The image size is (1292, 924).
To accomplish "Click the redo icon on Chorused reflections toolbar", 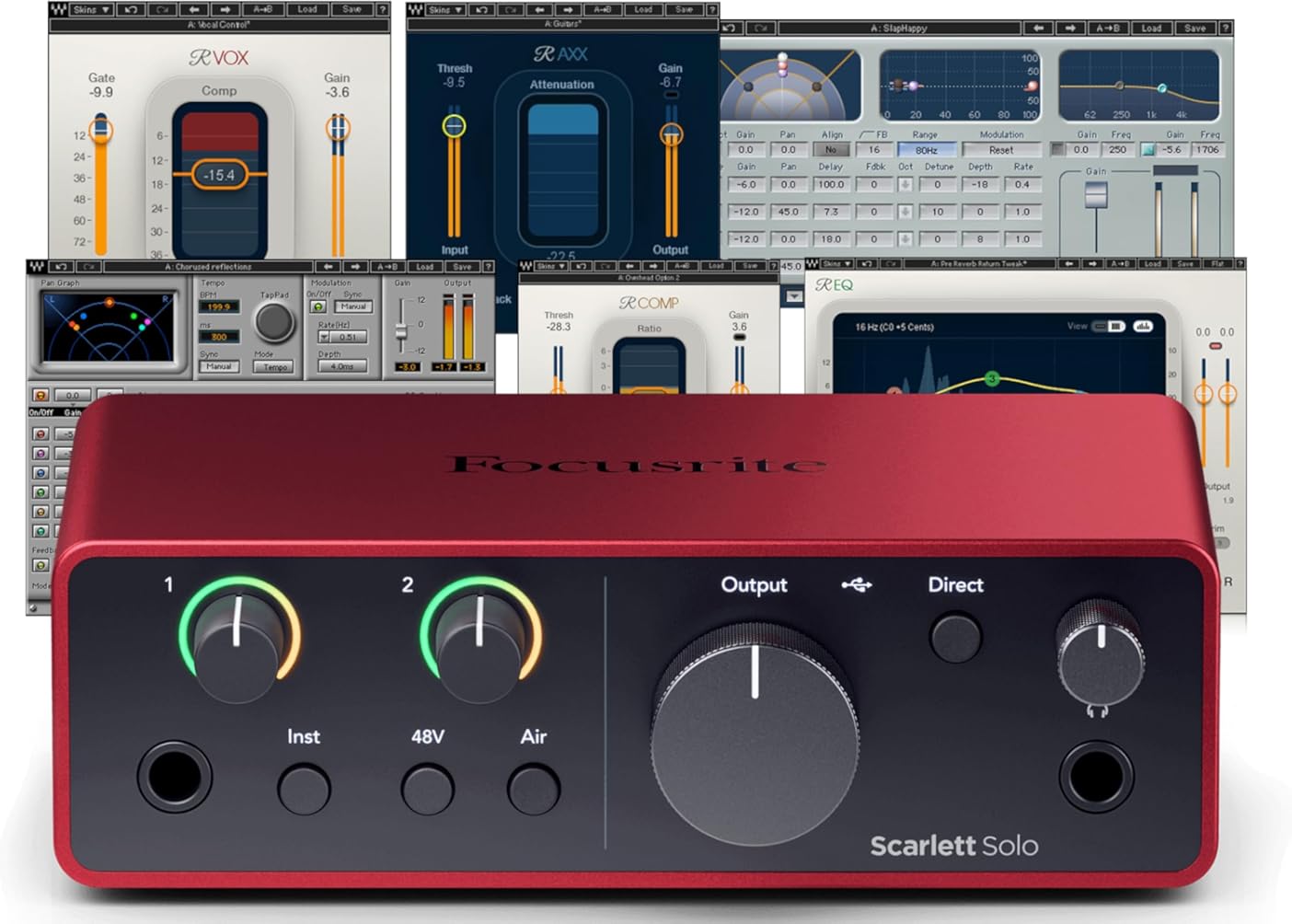I will coord(88,266).
